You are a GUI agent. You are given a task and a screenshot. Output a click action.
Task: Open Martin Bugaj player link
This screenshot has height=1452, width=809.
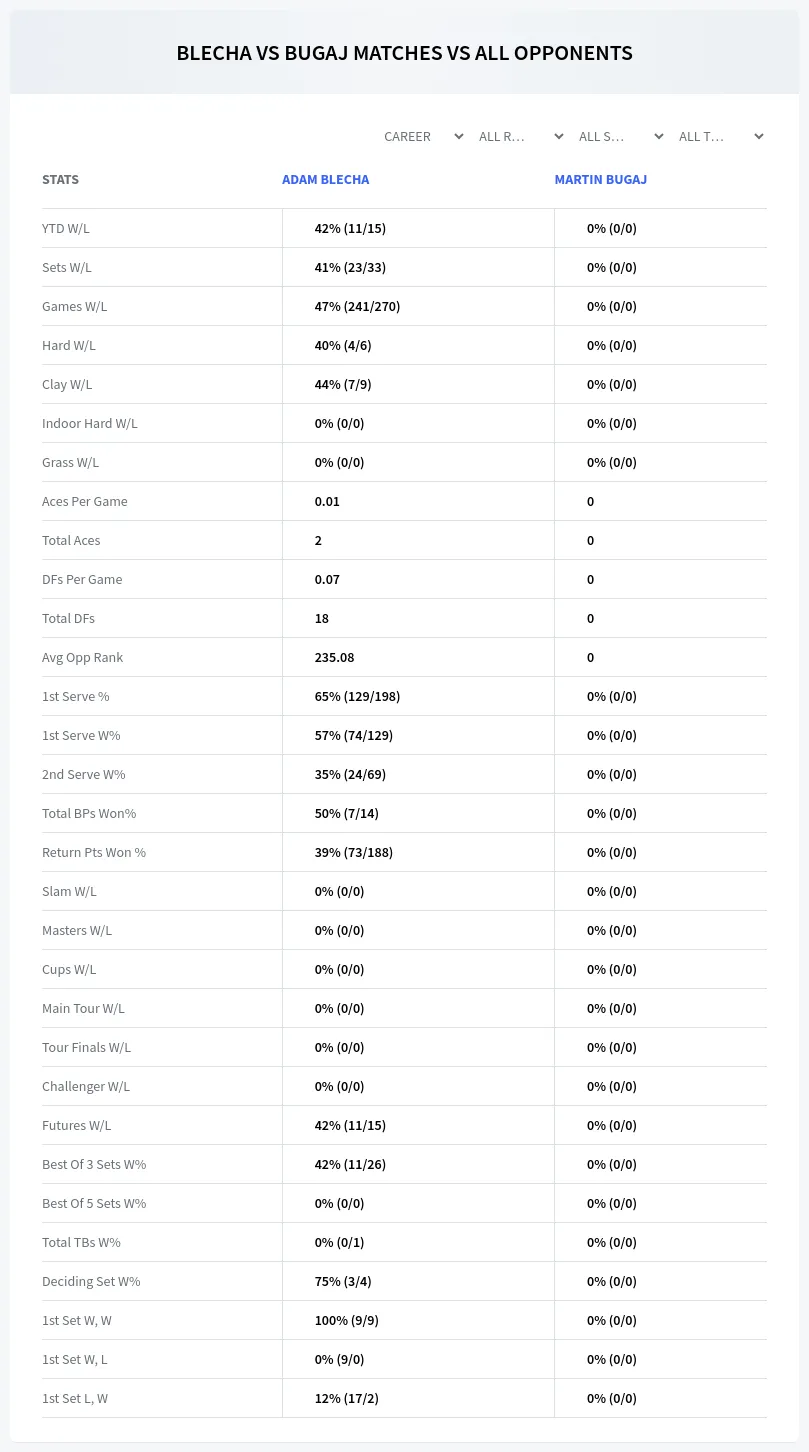(x=601, y=180)
